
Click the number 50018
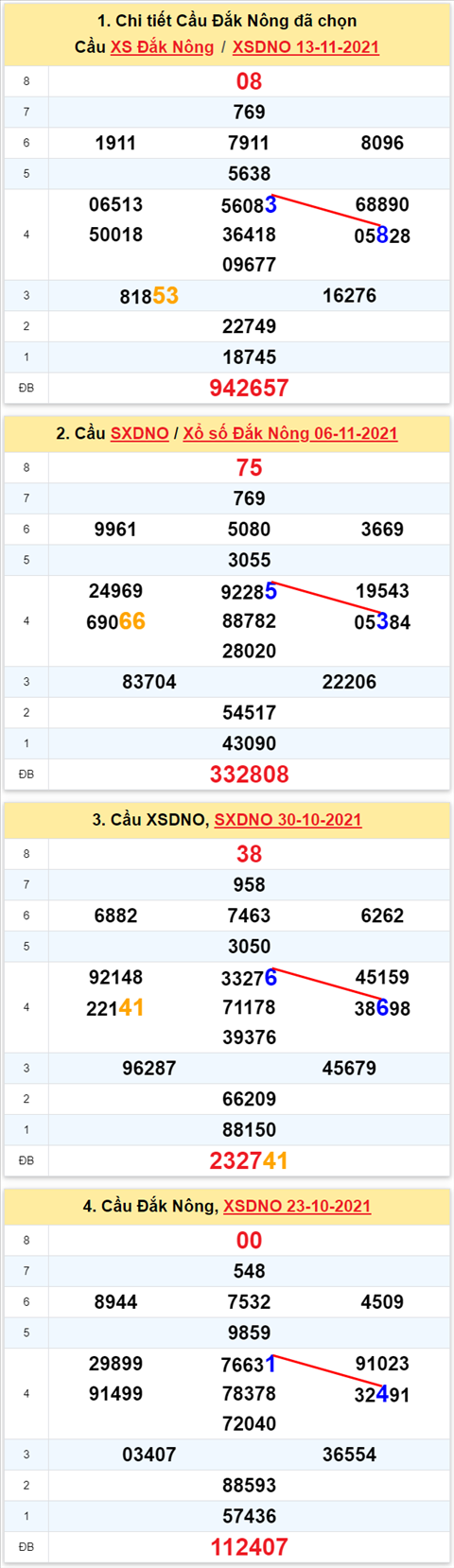pyautogui.click(x=115, y=235)
